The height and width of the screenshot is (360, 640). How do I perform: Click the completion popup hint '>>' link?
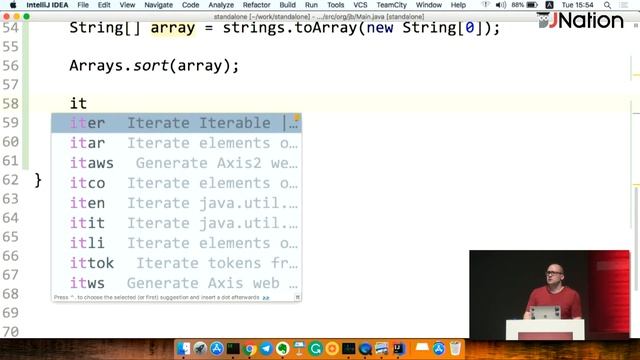266,298
